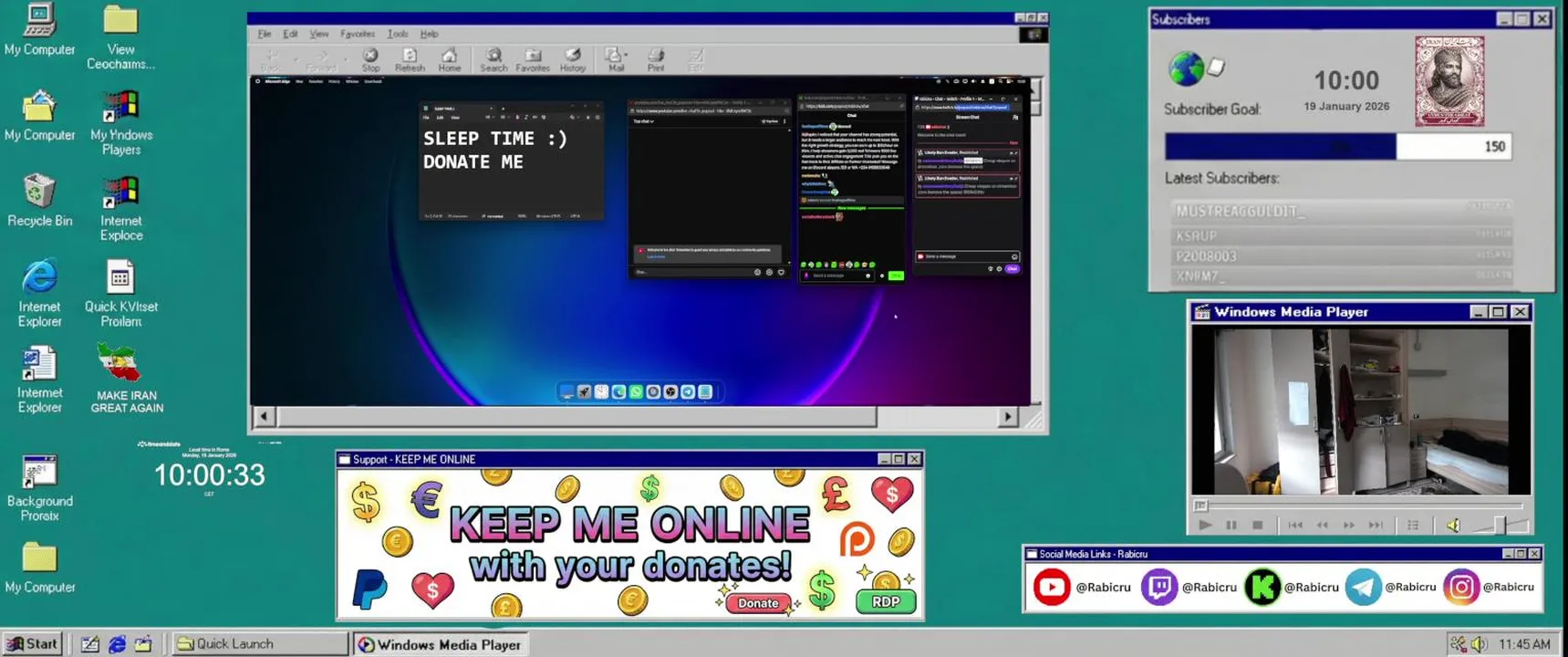Click Forward button in browser toolbar
1568x657 pixels.
(x=320, y=60)
